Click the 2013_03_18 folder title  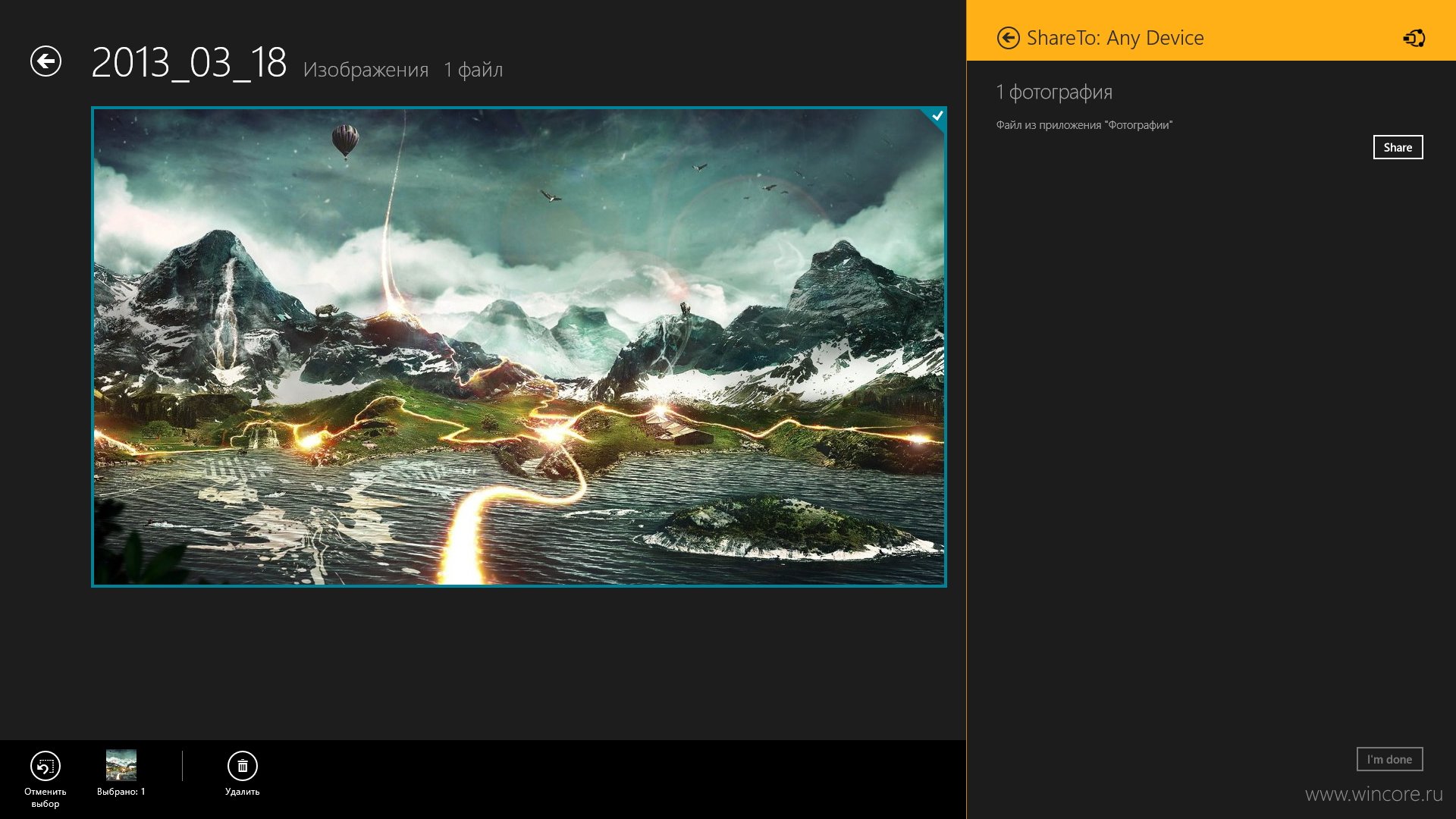point(189,62)
